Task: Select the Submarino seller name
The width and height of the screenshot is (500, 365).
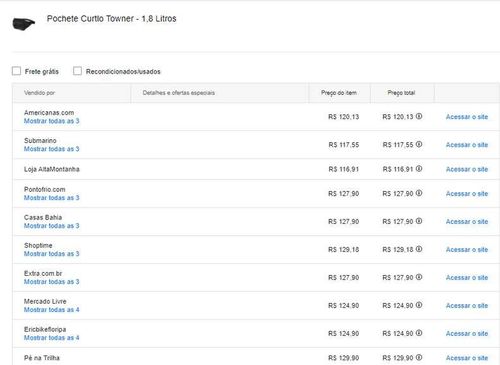Action: [x=40, y=141]
